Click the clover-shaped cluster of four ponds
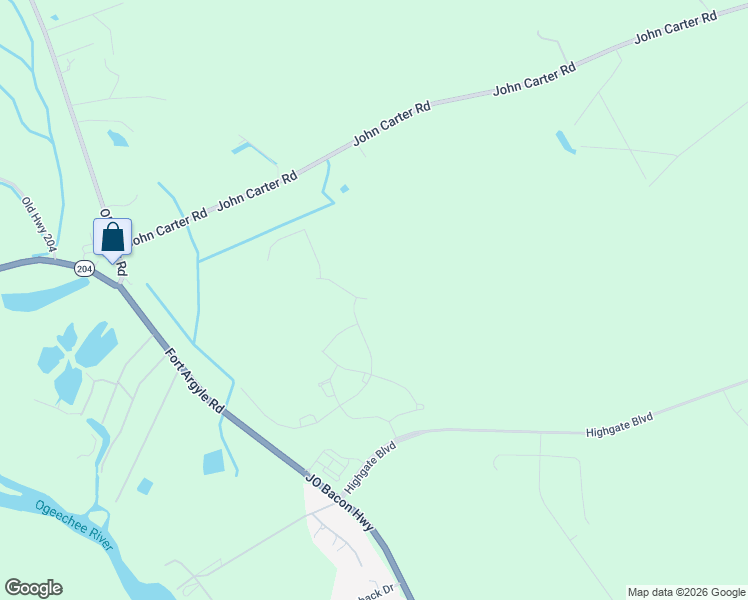 coord(76,362)
